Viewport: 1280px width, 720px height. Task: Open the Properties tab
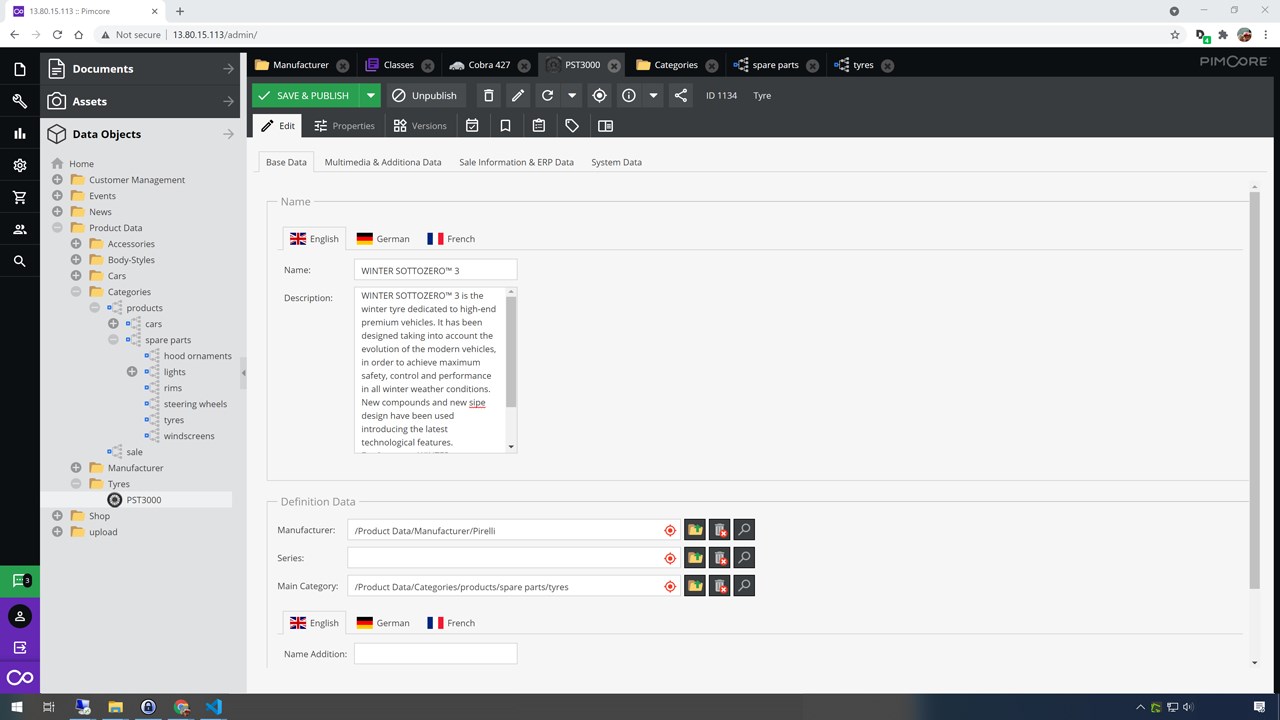click(344, 126)
